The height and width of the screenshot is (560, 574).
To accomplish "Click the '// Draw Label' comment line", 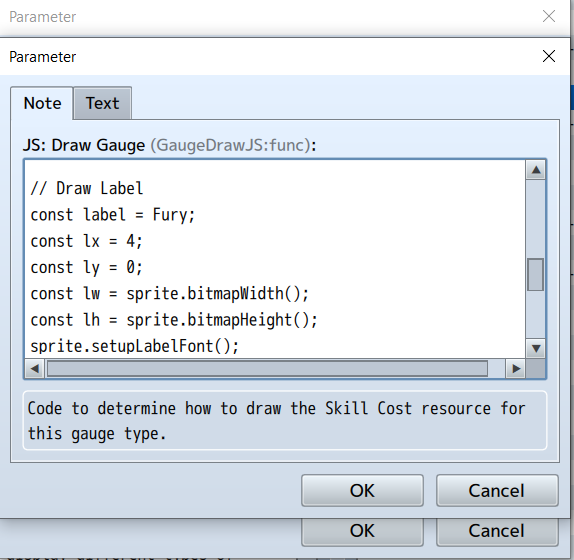I will [x=87, y=188].
